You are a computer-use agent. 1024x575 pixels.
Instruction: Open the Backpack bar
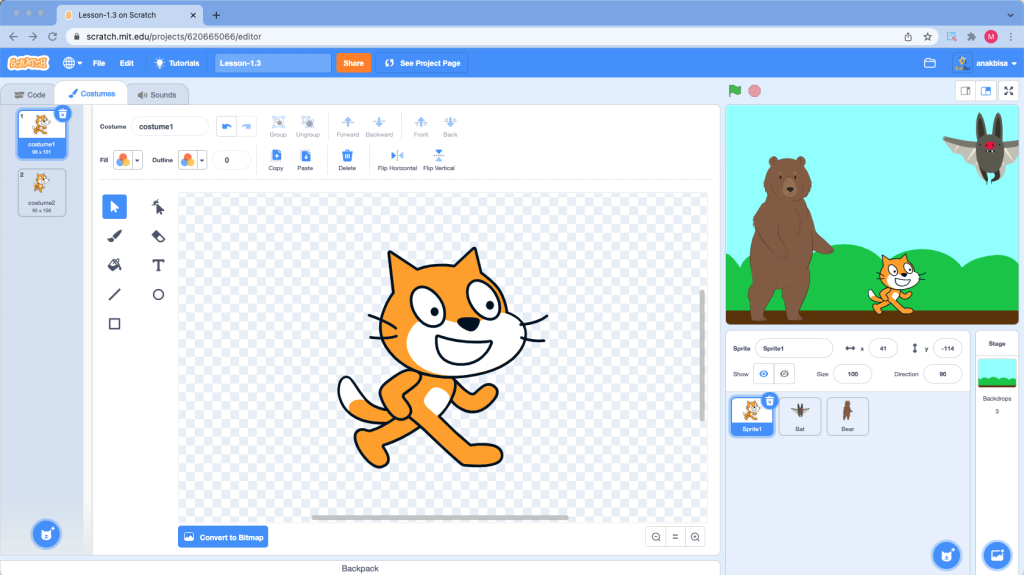pyautogui.click(x=360, y=568)
